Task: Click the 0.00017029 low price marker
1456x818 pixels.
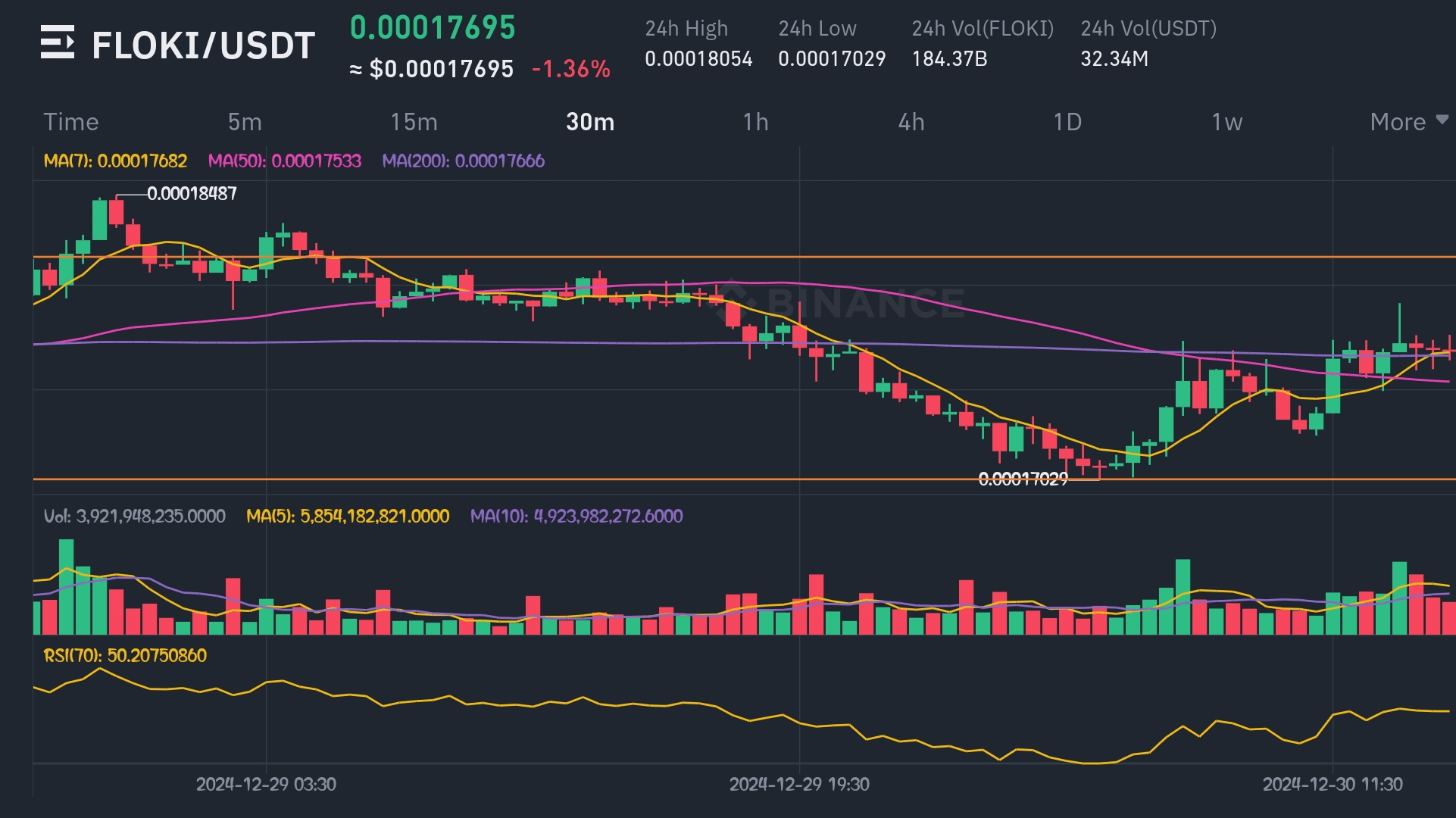Action: pyautogui.click(x=1023, y=479)
